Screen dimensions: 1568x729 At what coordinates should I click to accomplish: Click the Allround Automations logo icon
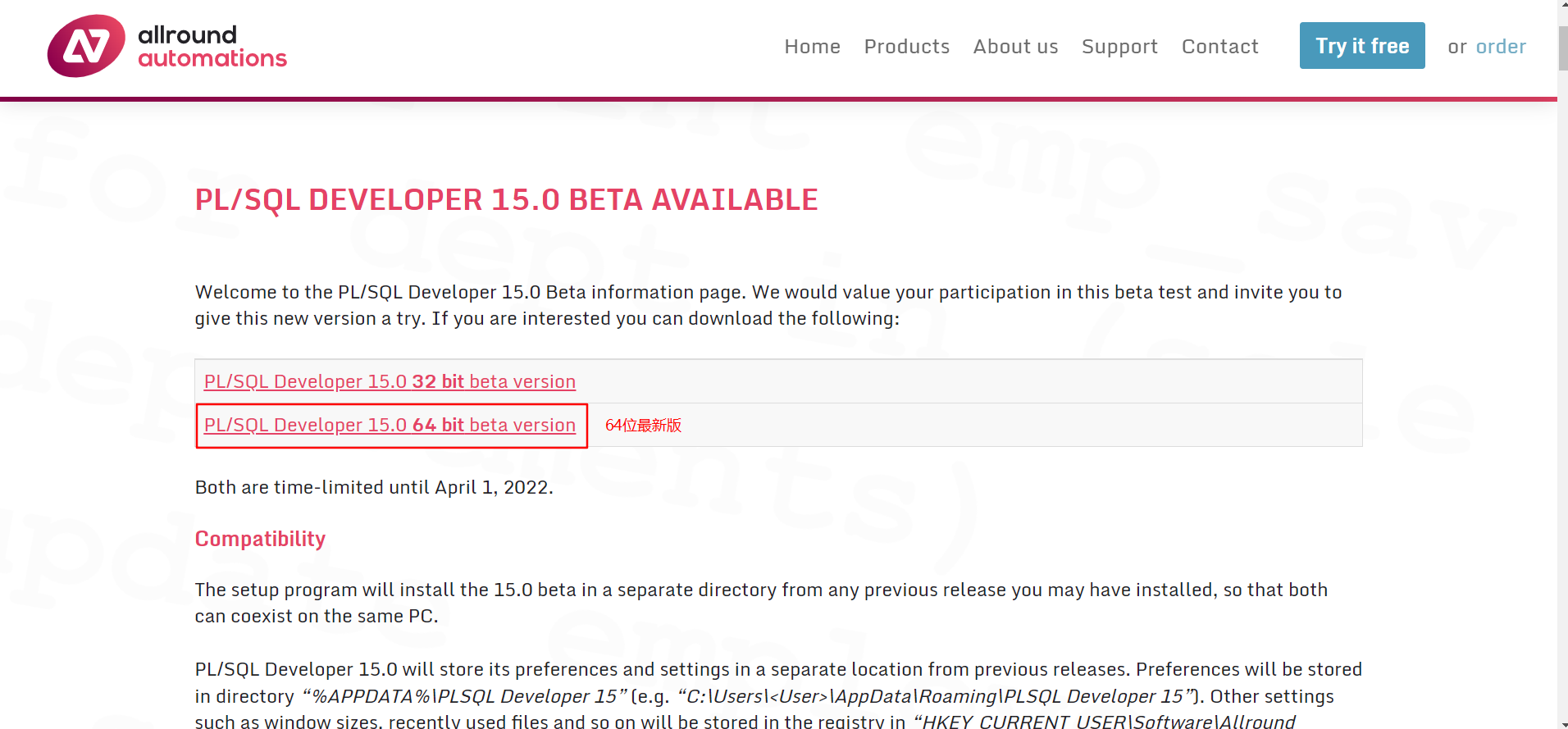pyautogui.click(x=86, y=46)
